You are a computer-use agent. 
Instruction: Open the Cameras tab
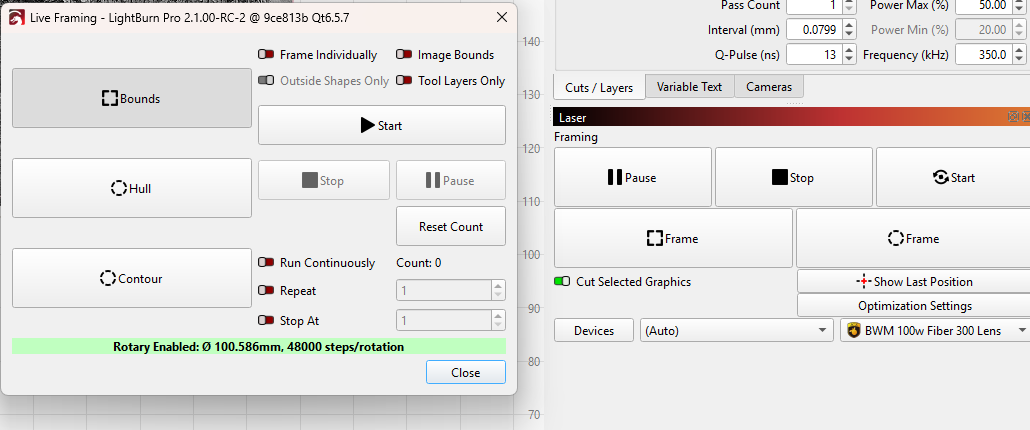pos(769,87)
